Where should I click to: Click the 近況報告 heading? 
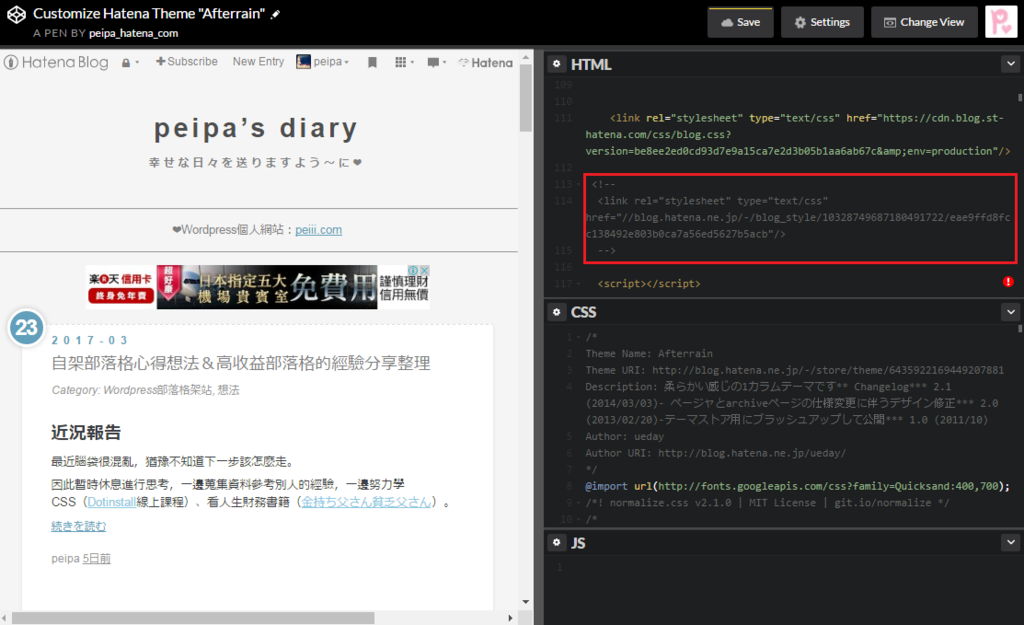[x=86, y=432]
